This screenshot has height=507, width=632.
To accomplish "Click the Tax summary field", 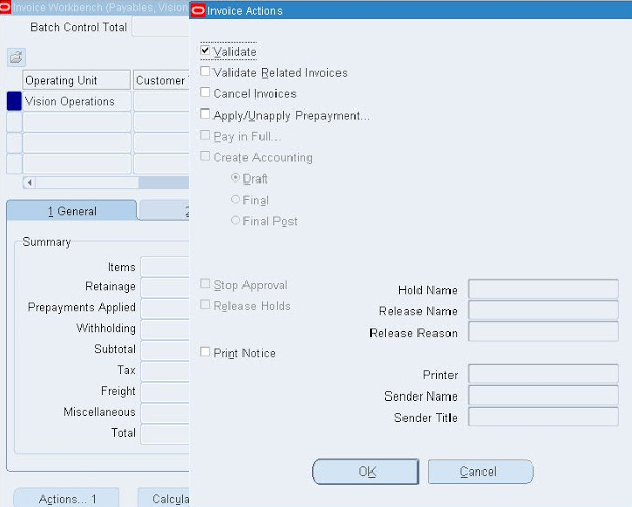I will (165, 371).
